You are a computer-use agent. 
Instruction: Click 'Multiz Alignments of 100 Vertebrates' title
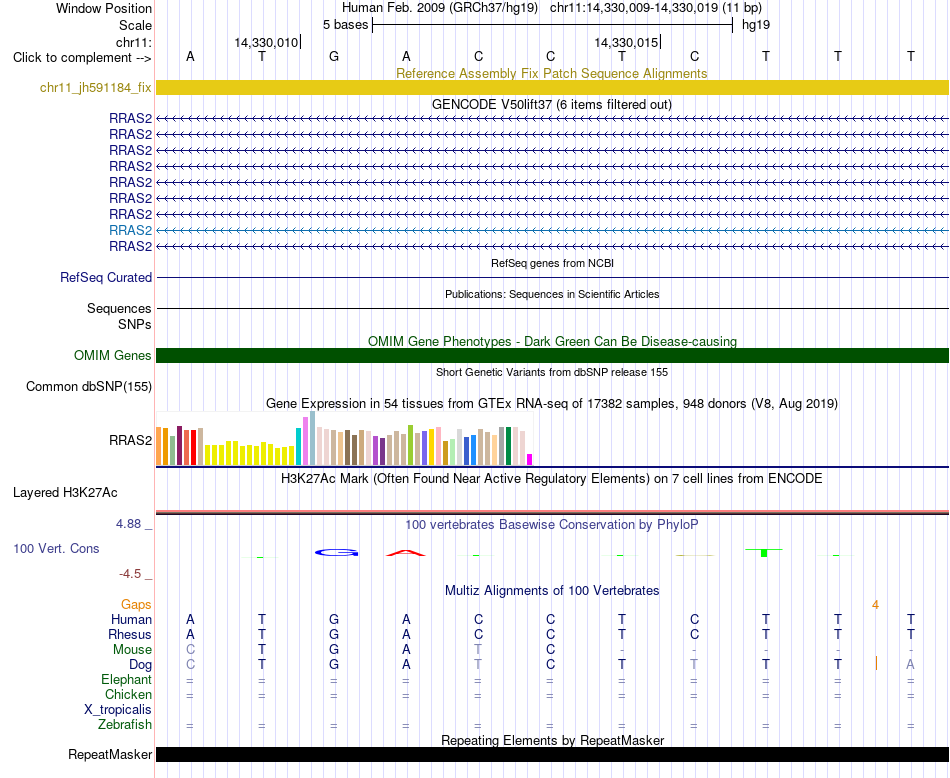552,590
